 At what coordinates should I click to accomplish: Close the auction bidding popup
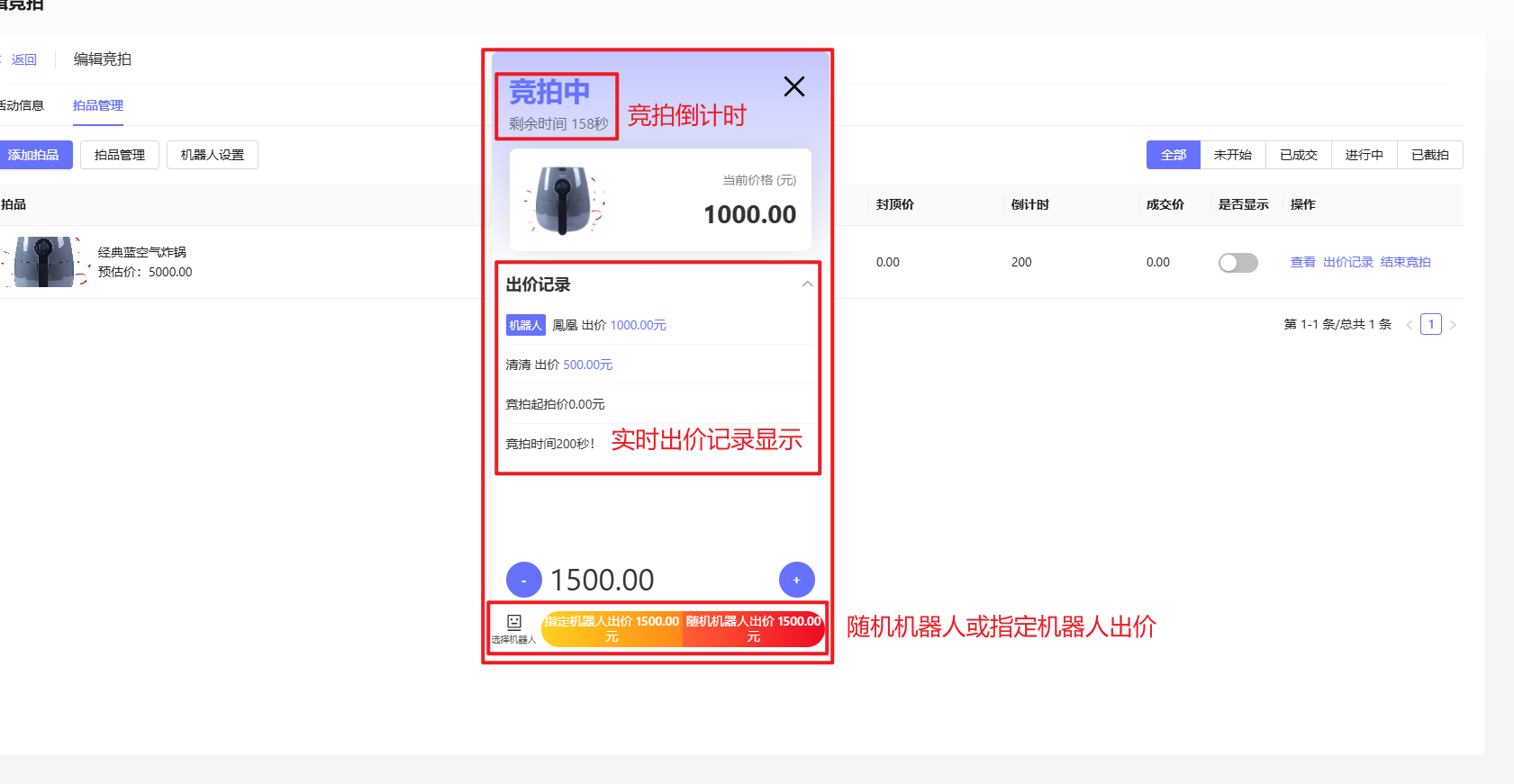793,86
